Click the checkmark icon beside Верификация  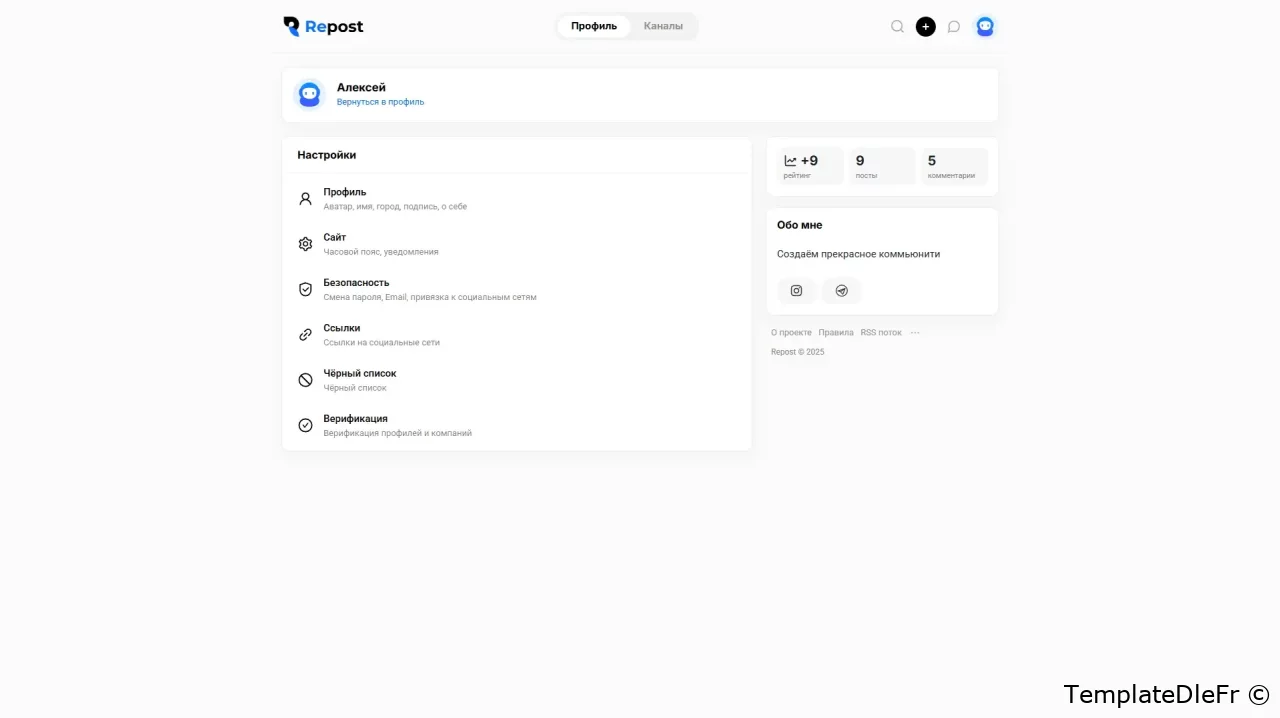click(x=305, y=425)
